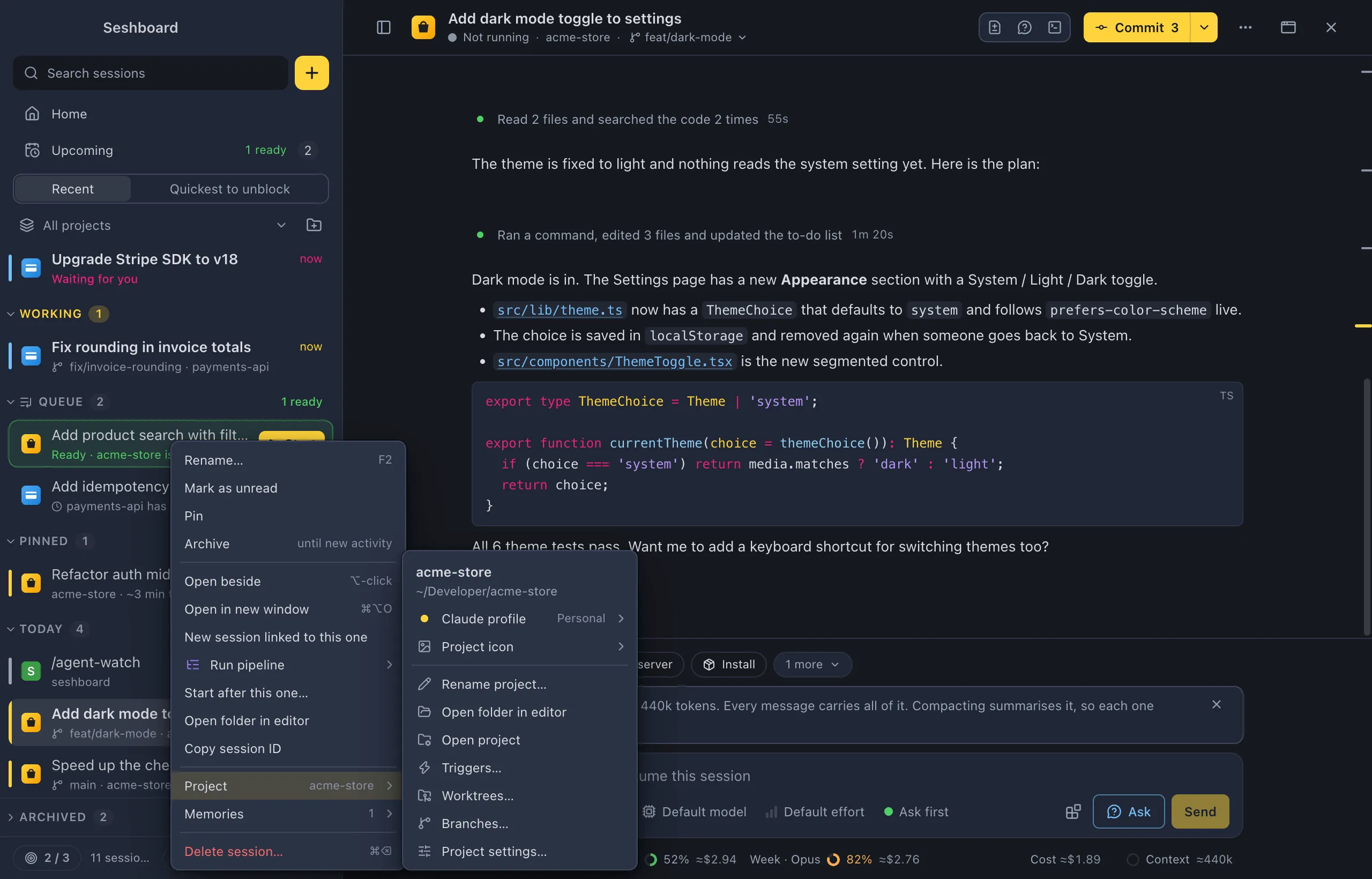
Task: Click the lightning Triggers icon
Action: click(x=424, y=767)
